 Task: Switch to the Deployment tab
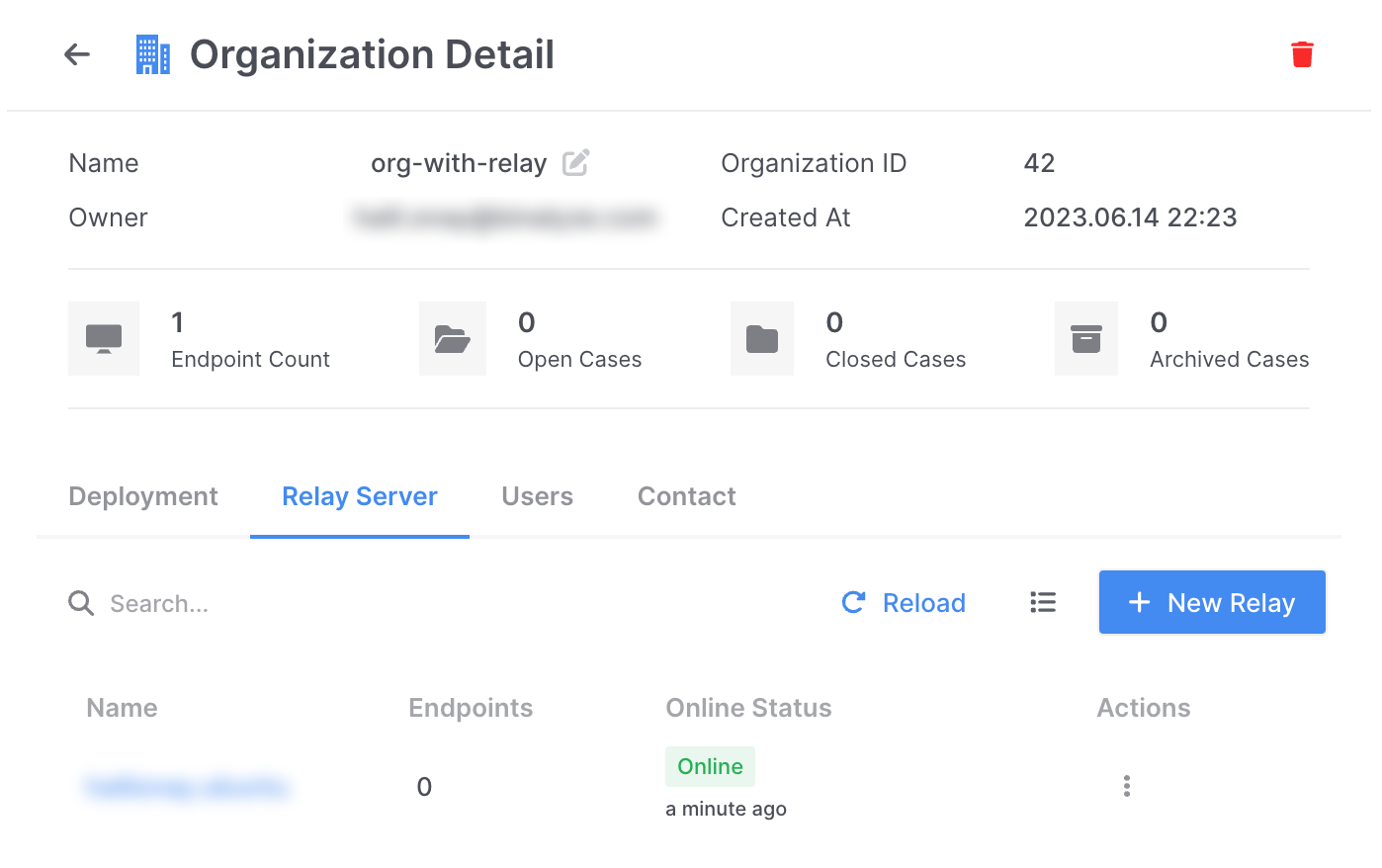143,496
